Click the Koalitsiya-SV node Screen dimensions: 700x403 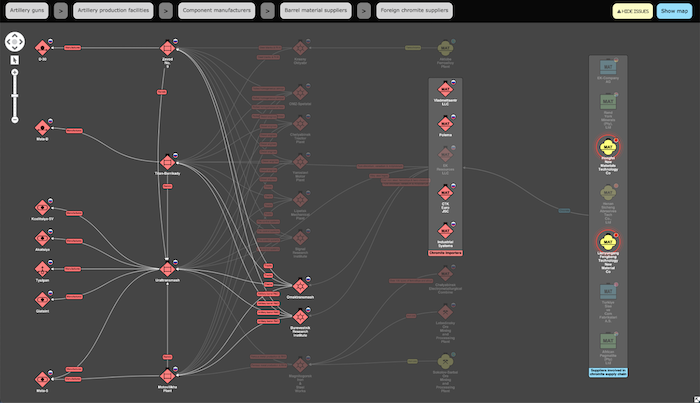(x=42, y=208)
